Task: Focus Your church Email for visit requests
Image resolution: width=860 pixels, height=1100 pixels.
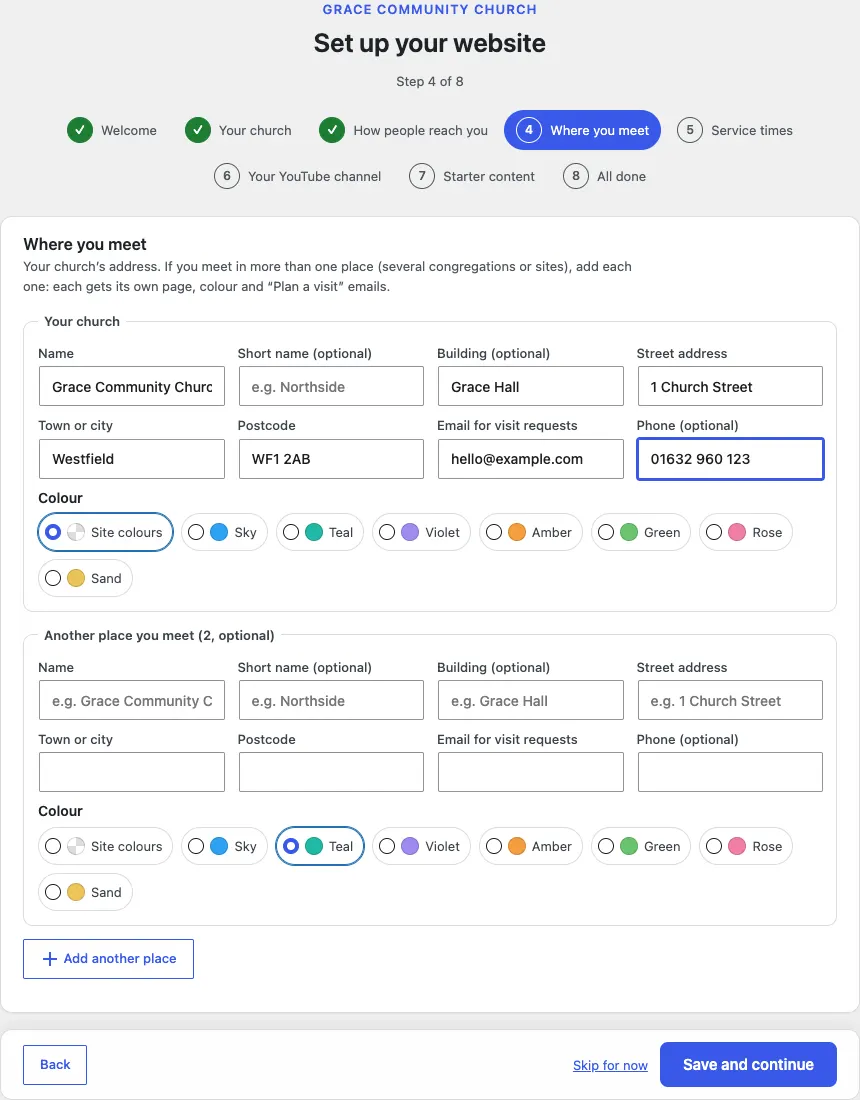Action: 530,459
